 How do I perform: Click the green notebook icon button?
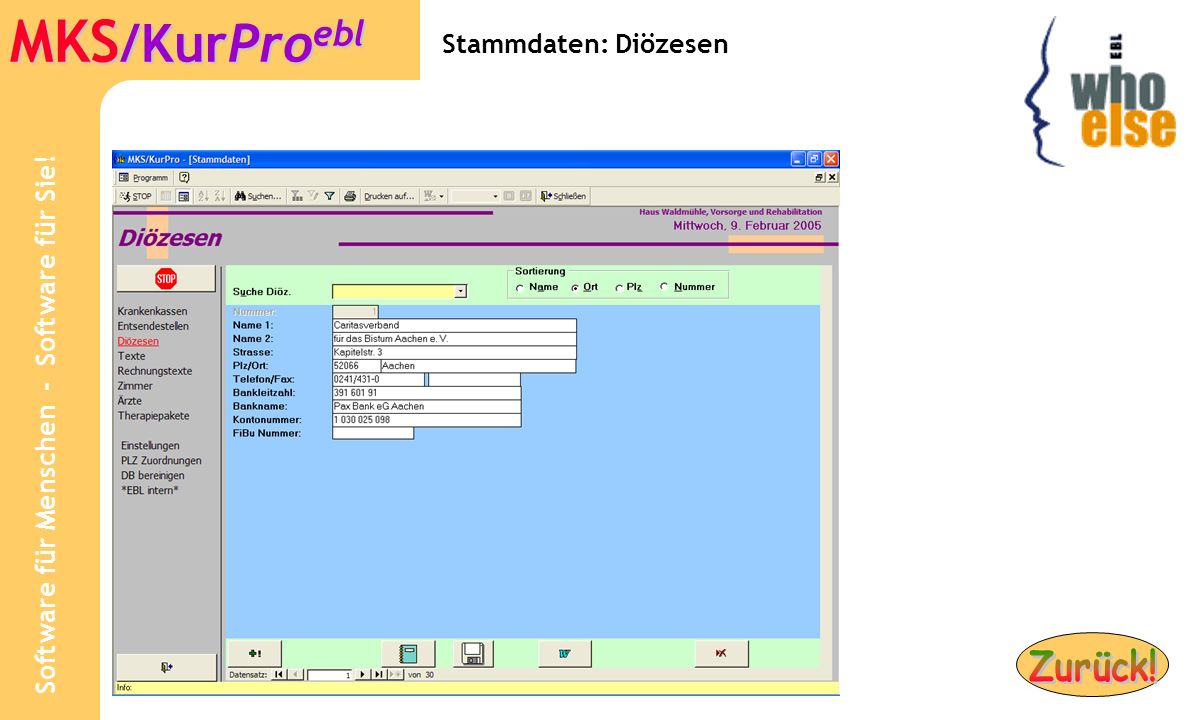tap(408, 654)
